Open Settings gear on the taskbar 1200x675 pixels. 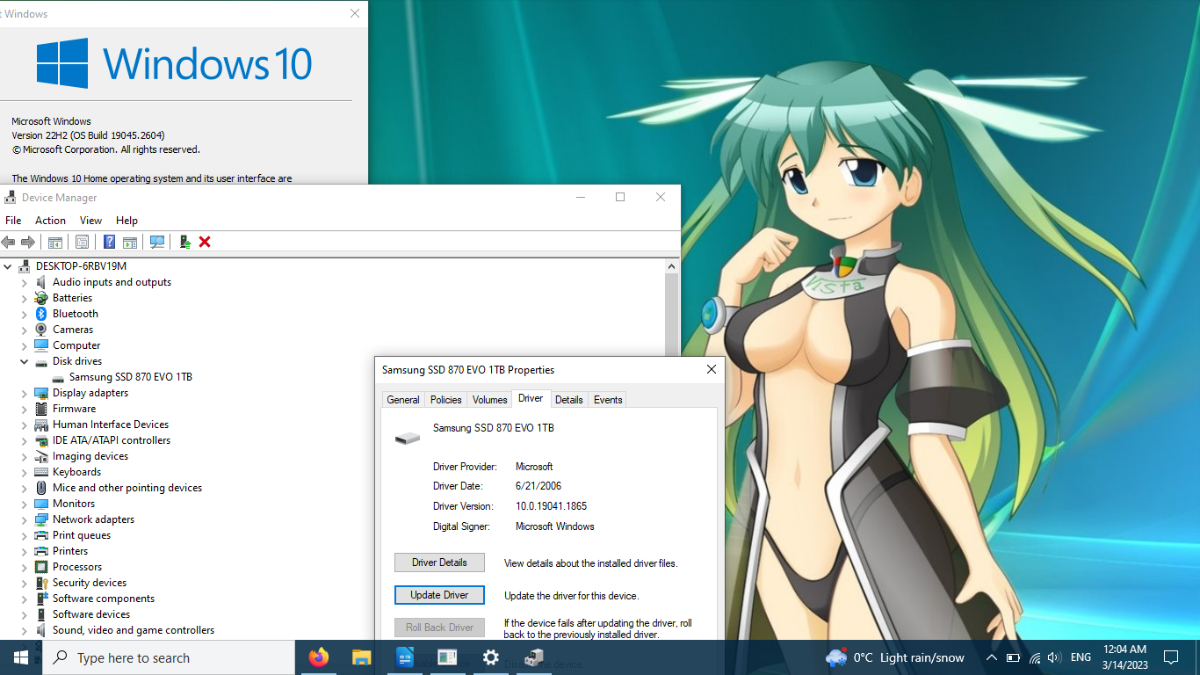491,657
